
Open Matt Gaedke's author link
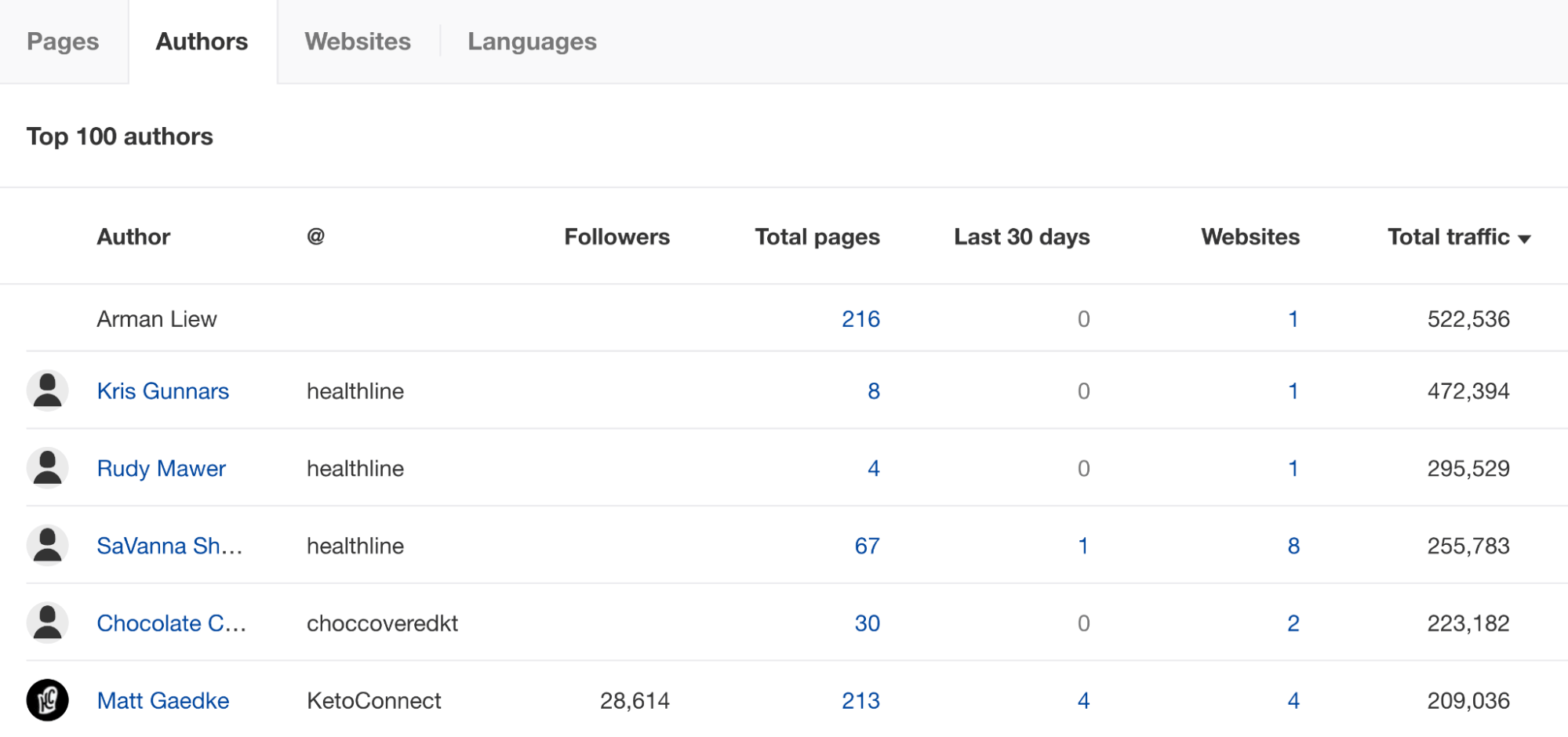(163, 700)
